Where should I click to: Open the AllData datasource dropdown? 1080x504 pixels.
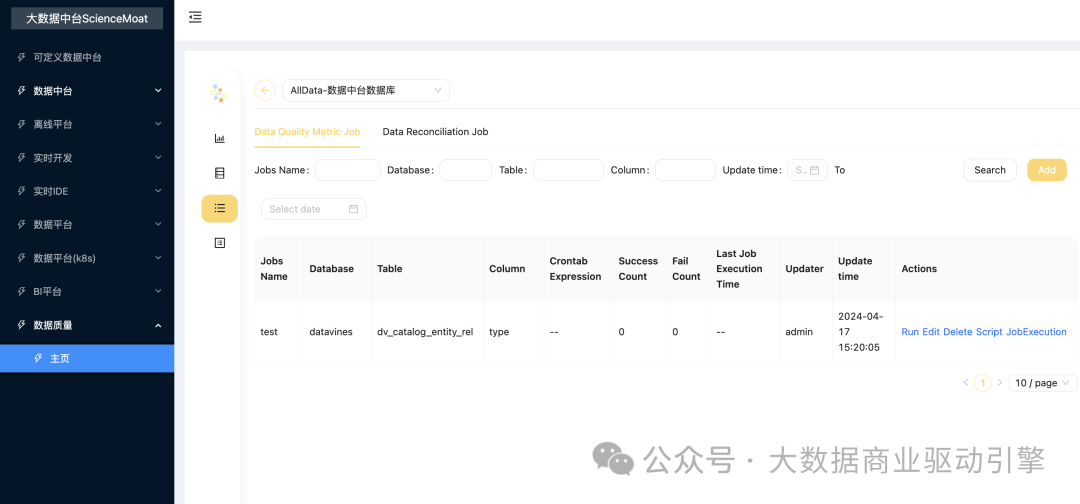[366, 90]
